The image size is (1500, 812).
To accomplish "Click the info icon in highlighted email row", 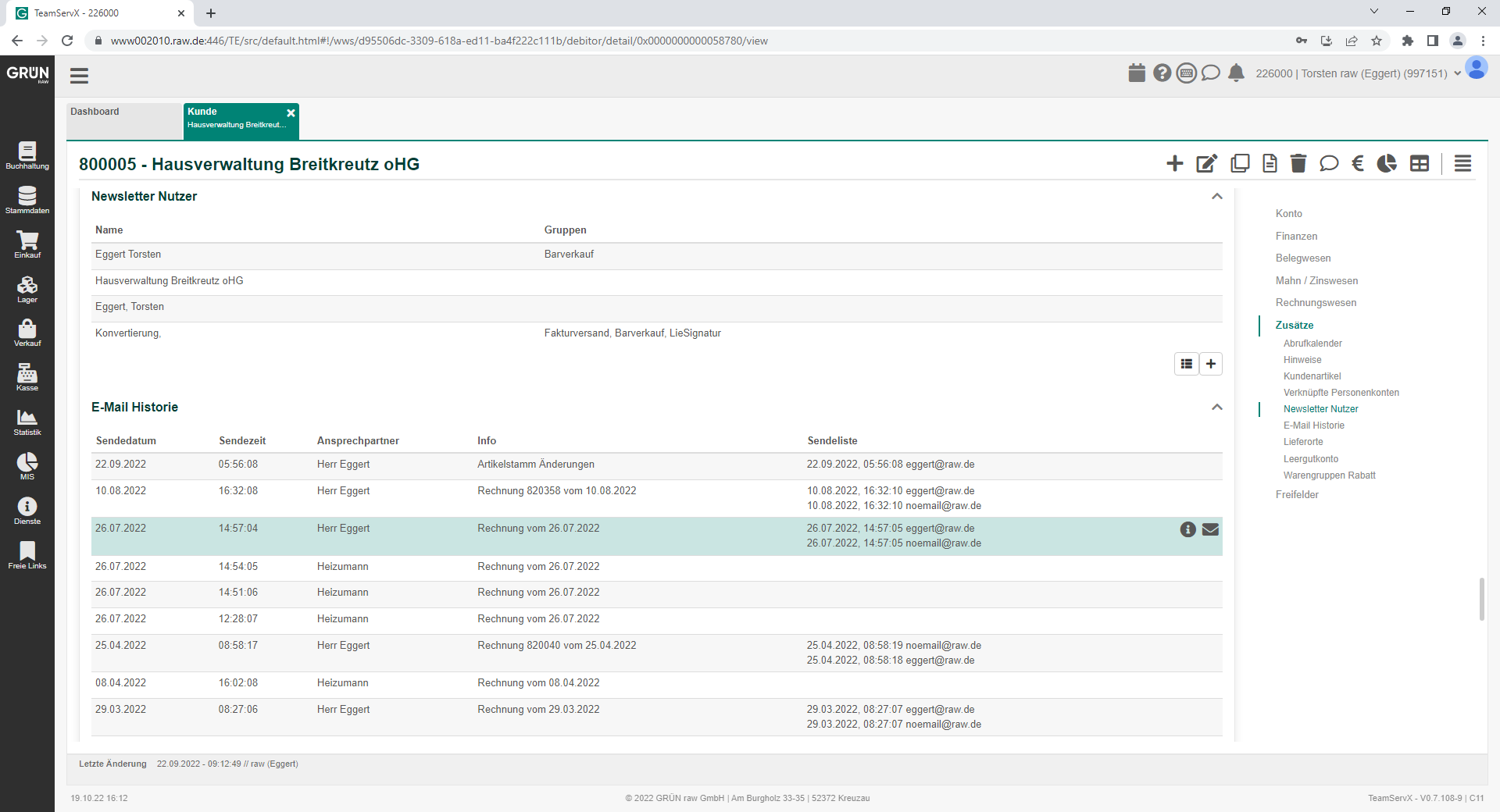I will [1187, 529].
